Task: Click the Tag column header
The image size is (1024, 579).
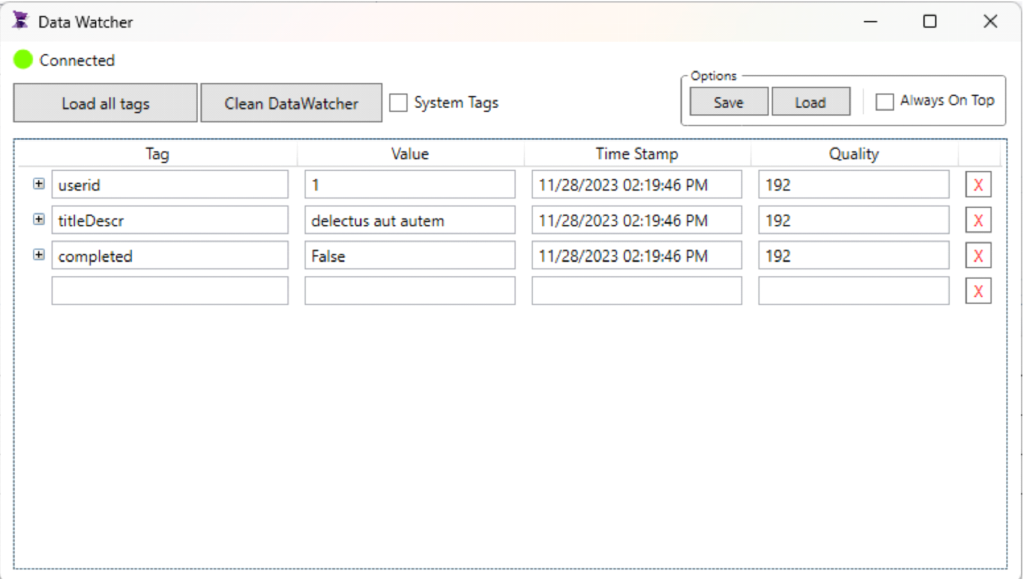Action: click(x=157, y=154)
